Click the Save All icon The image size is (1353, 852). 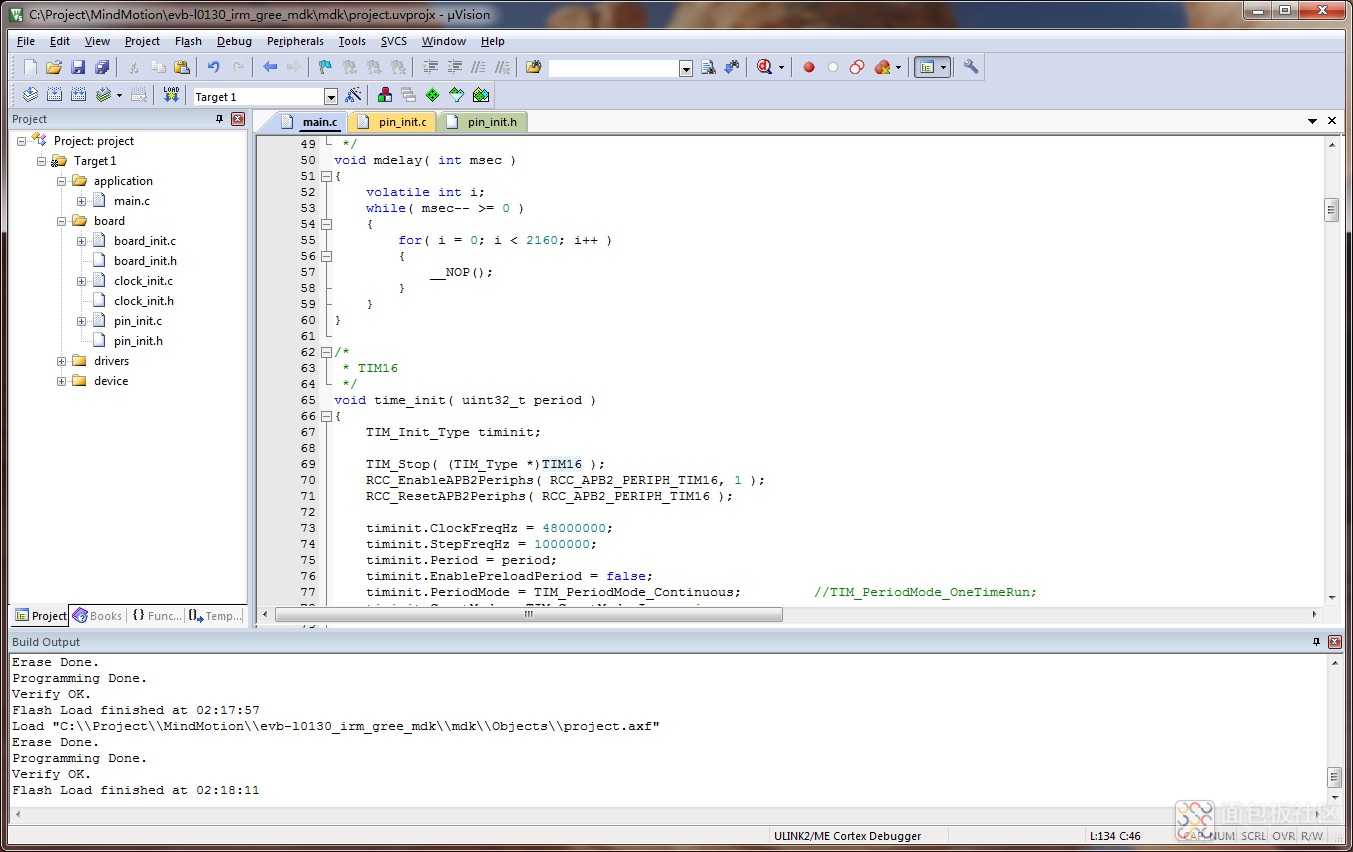[x=102, y=67]
